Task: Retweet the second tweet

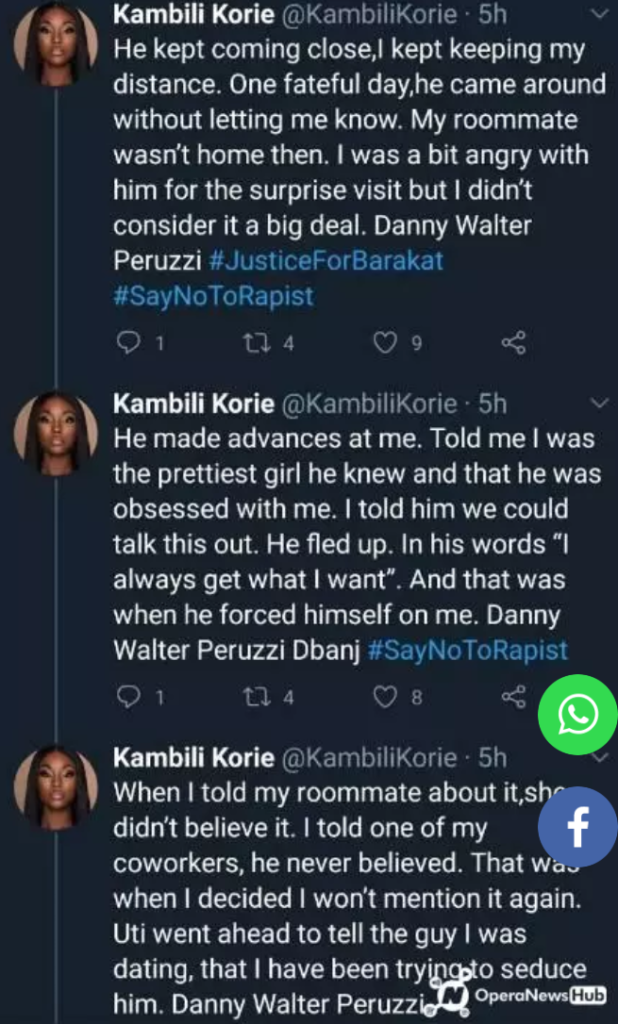Action: [257, 697]
